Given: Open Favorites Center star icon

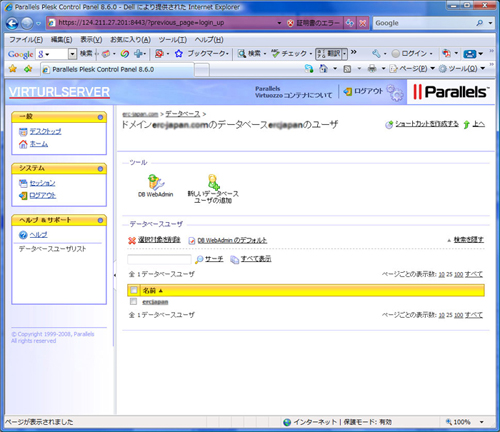Looking at the screenshot, I should point(13,69).
